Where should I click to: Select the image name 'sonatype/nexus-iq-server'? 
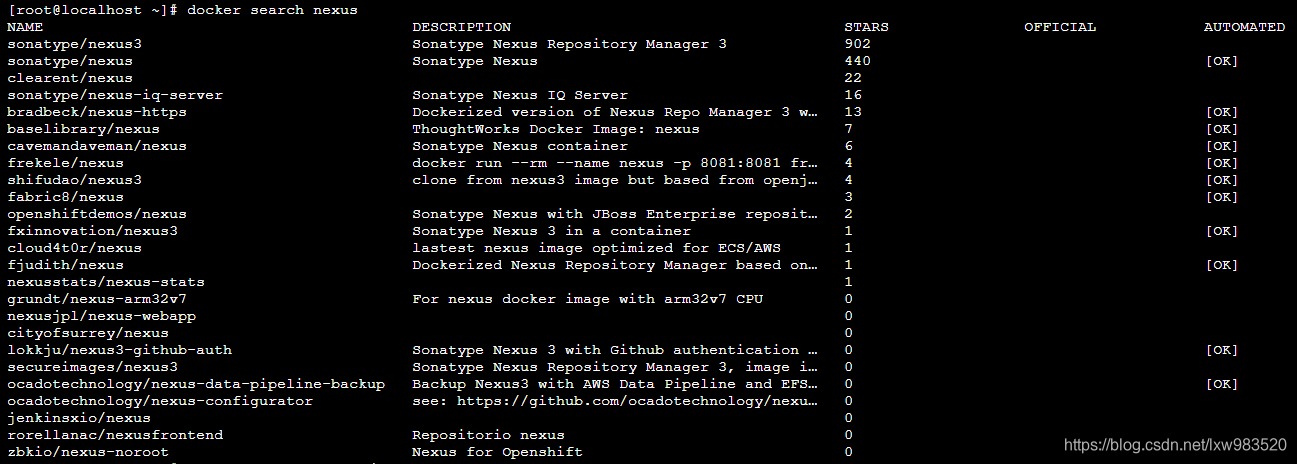point(115,95)
